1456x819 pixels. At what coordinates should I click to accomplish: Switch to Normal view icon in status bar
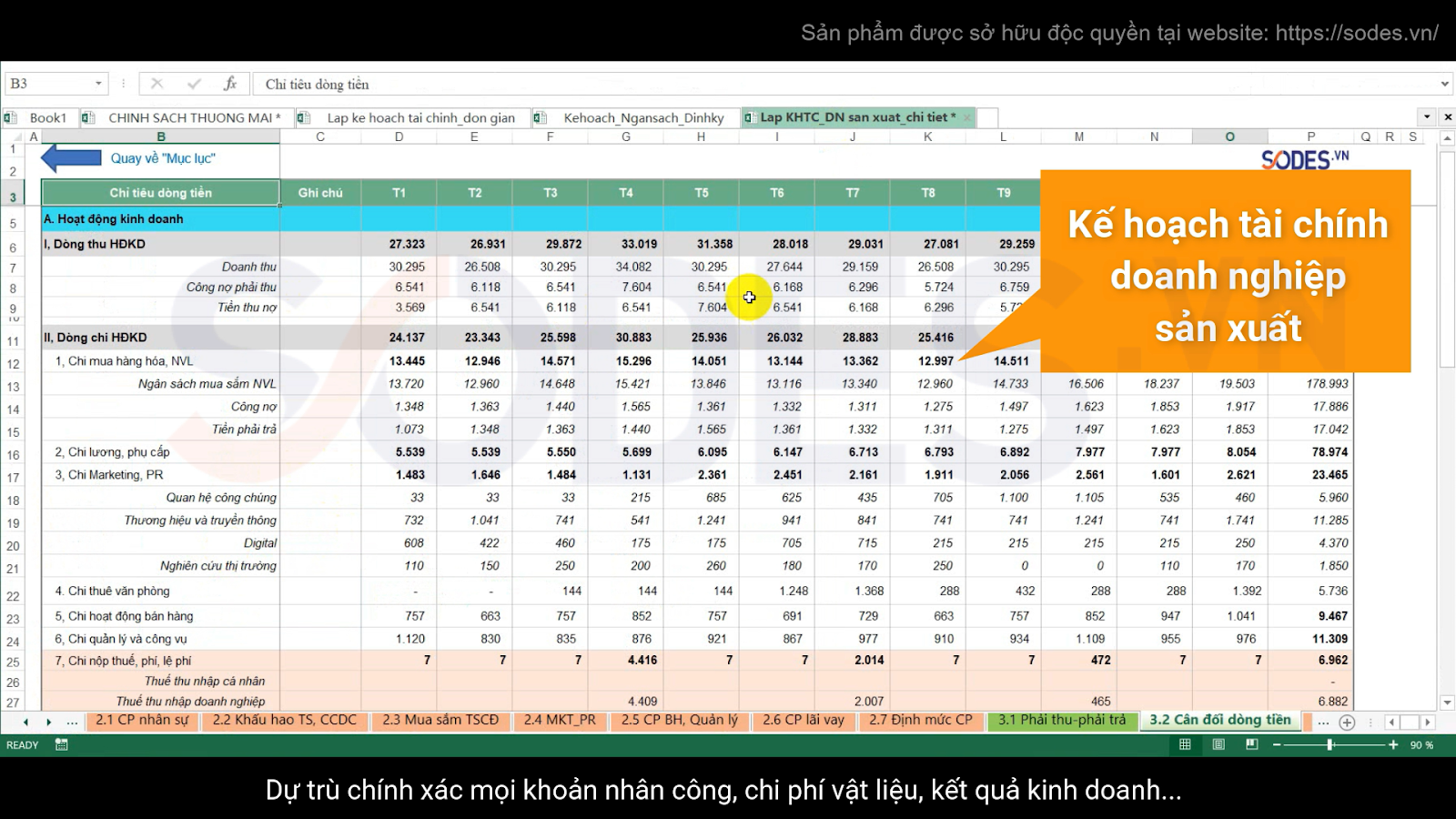point(1185,744)
